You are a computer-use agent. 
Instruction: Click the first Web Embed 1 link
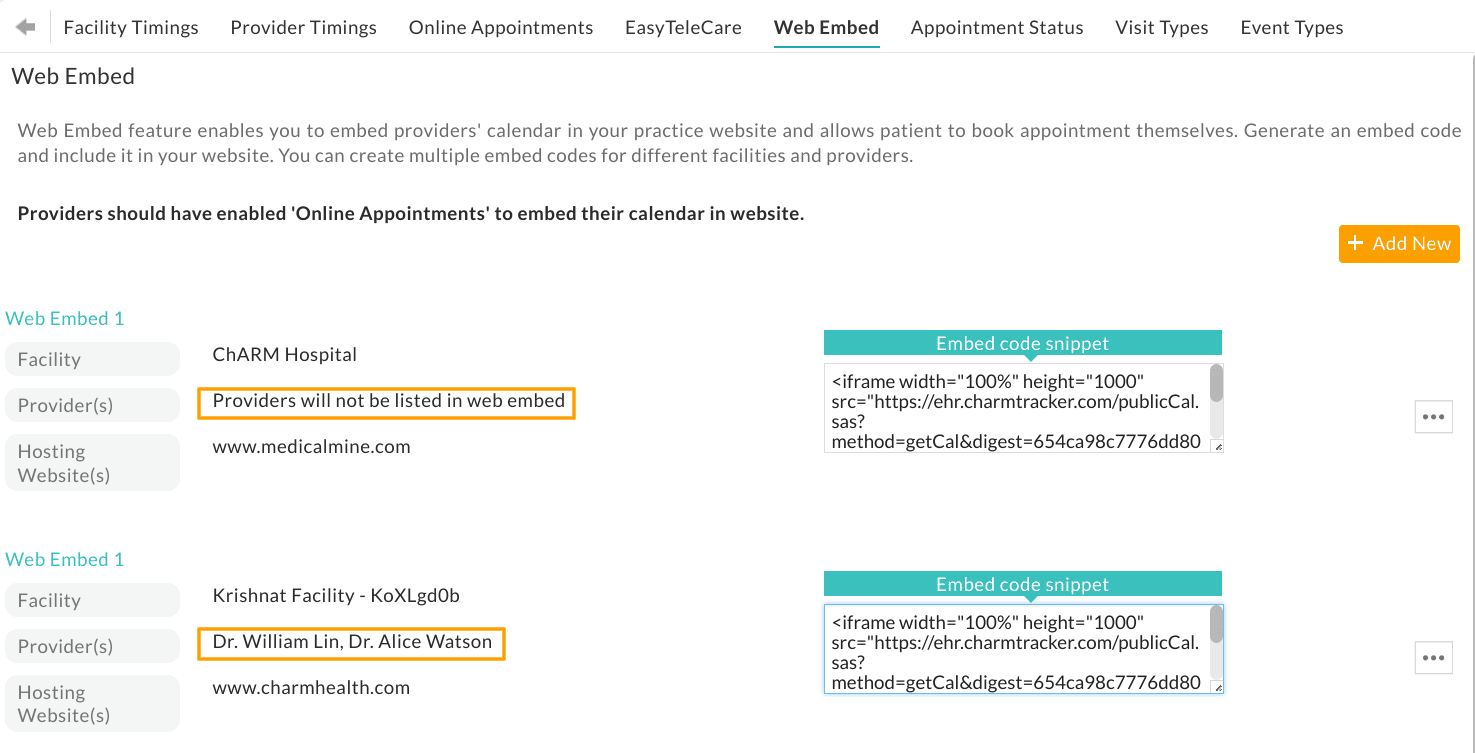(x=65, y=319)
